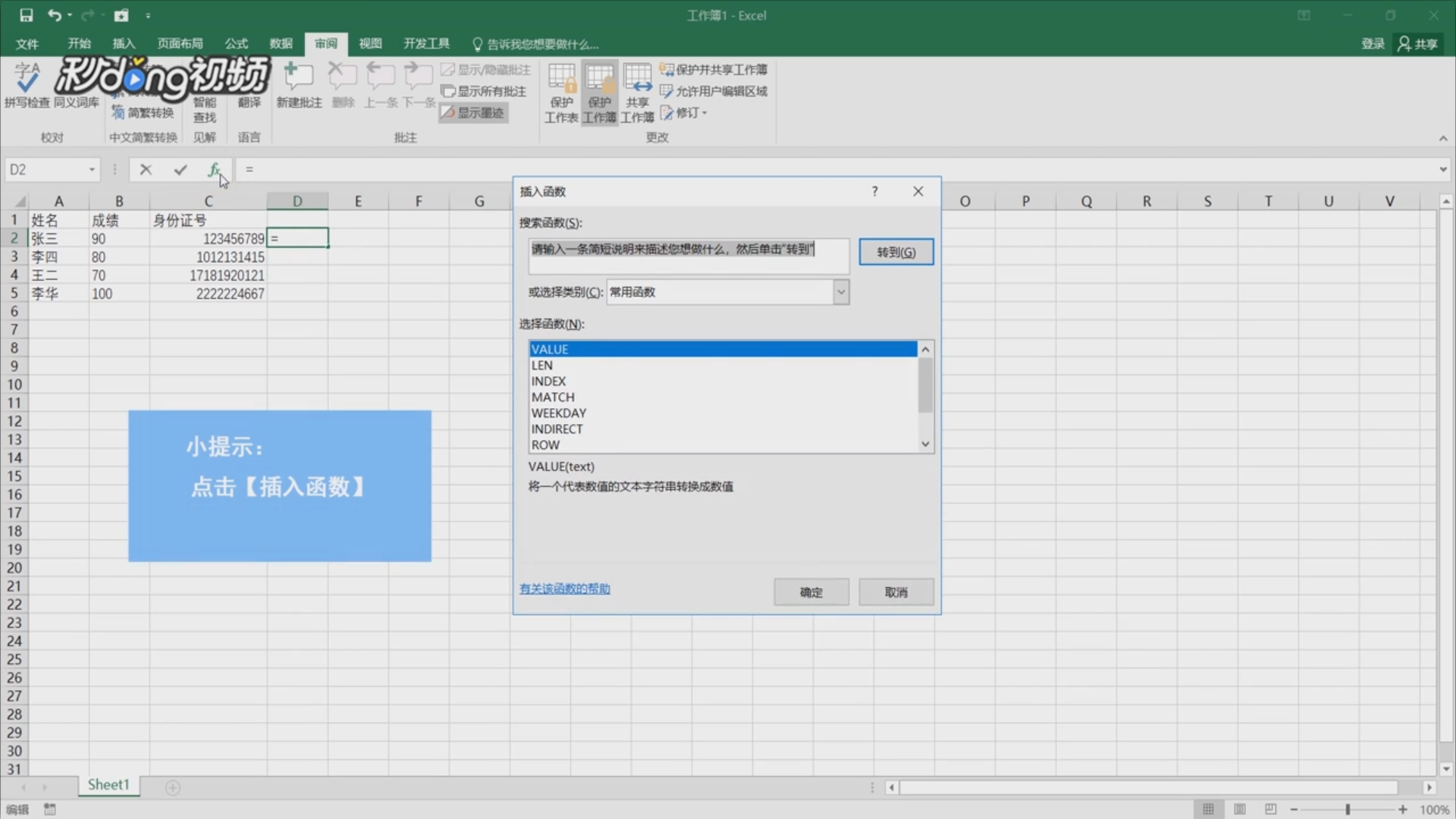Toggle the Show Ink (显示墨迹) button
Screen dimensions: 1456x819
click(473, 113)
